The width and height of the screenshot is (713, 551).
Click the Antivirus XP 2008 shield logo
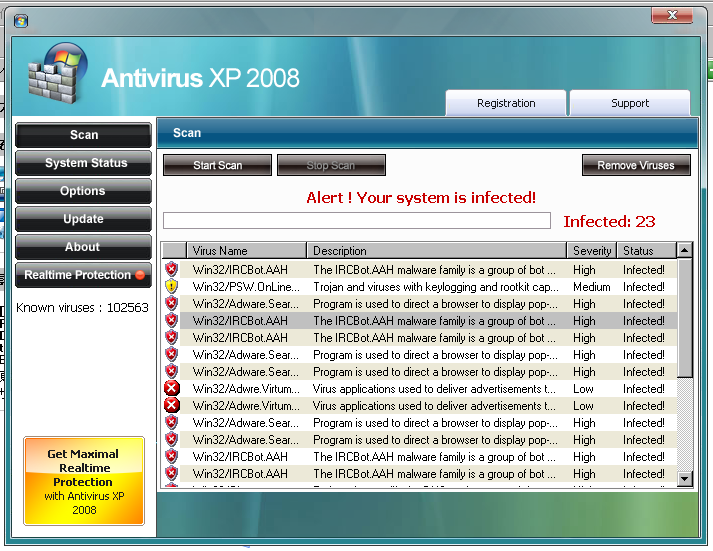(x=58, y=78)
